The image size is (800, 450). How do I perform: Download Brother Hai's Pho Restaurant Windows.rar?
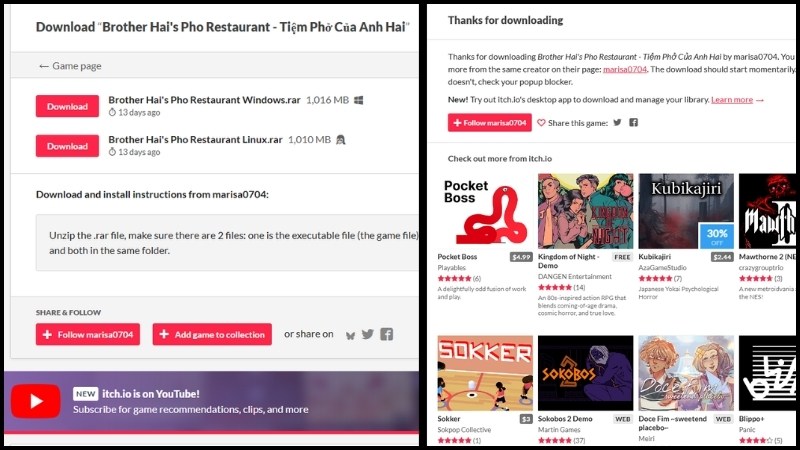pyautogui.click(x=67, y=106)
